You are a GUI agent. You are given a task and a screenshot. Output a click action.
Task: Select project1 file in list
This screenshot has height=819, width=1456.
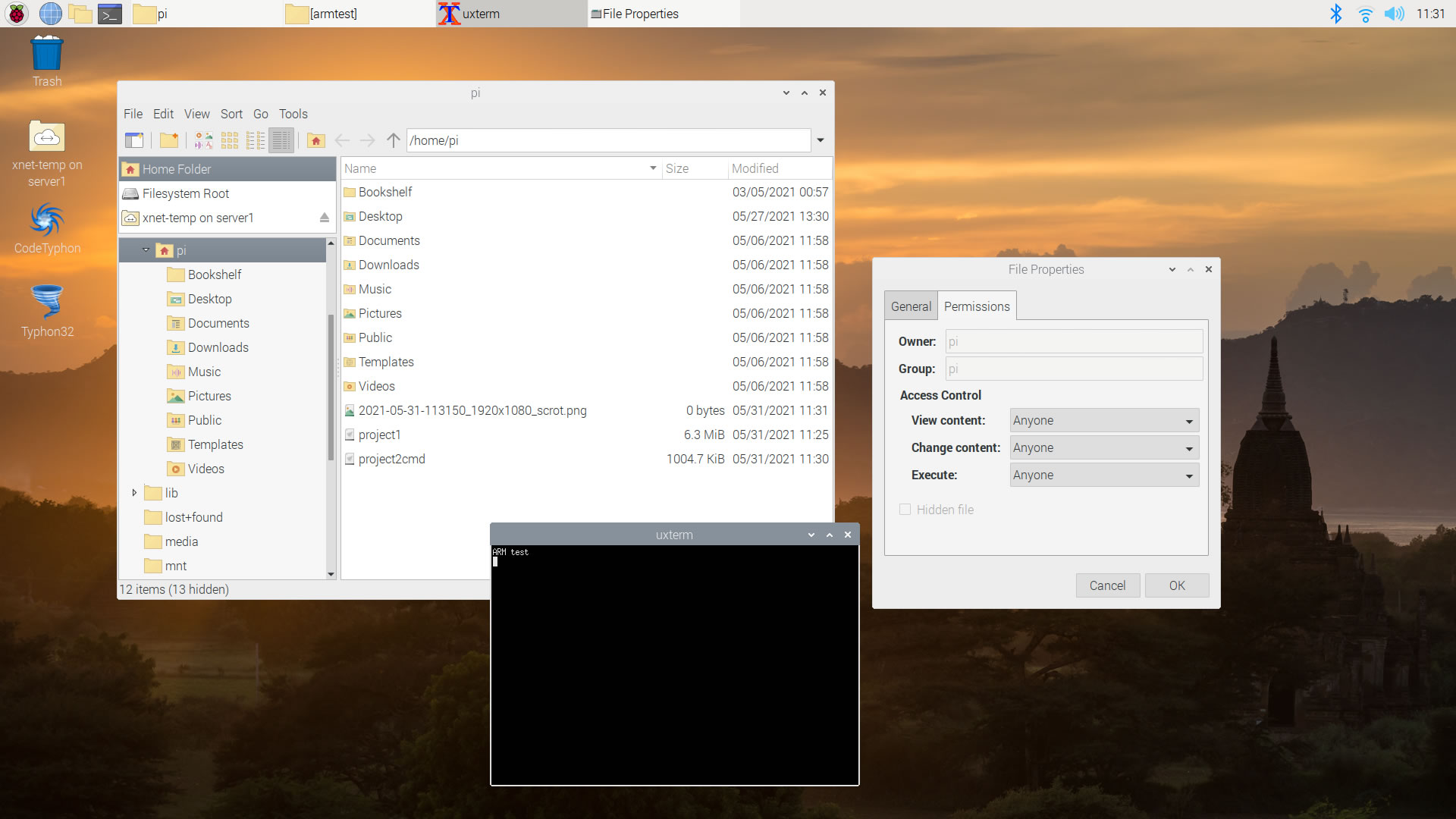587,435
